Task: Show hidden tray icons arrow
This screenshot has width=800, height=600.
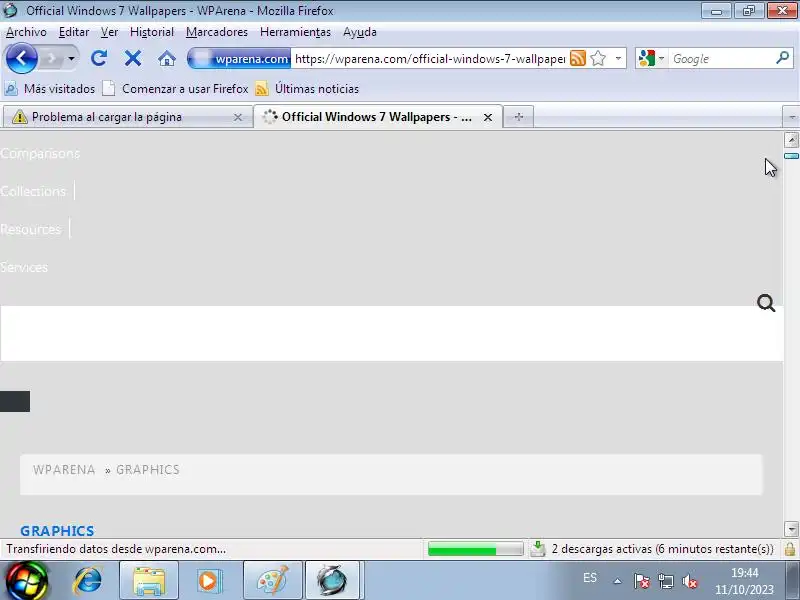Action: (617, 581)
